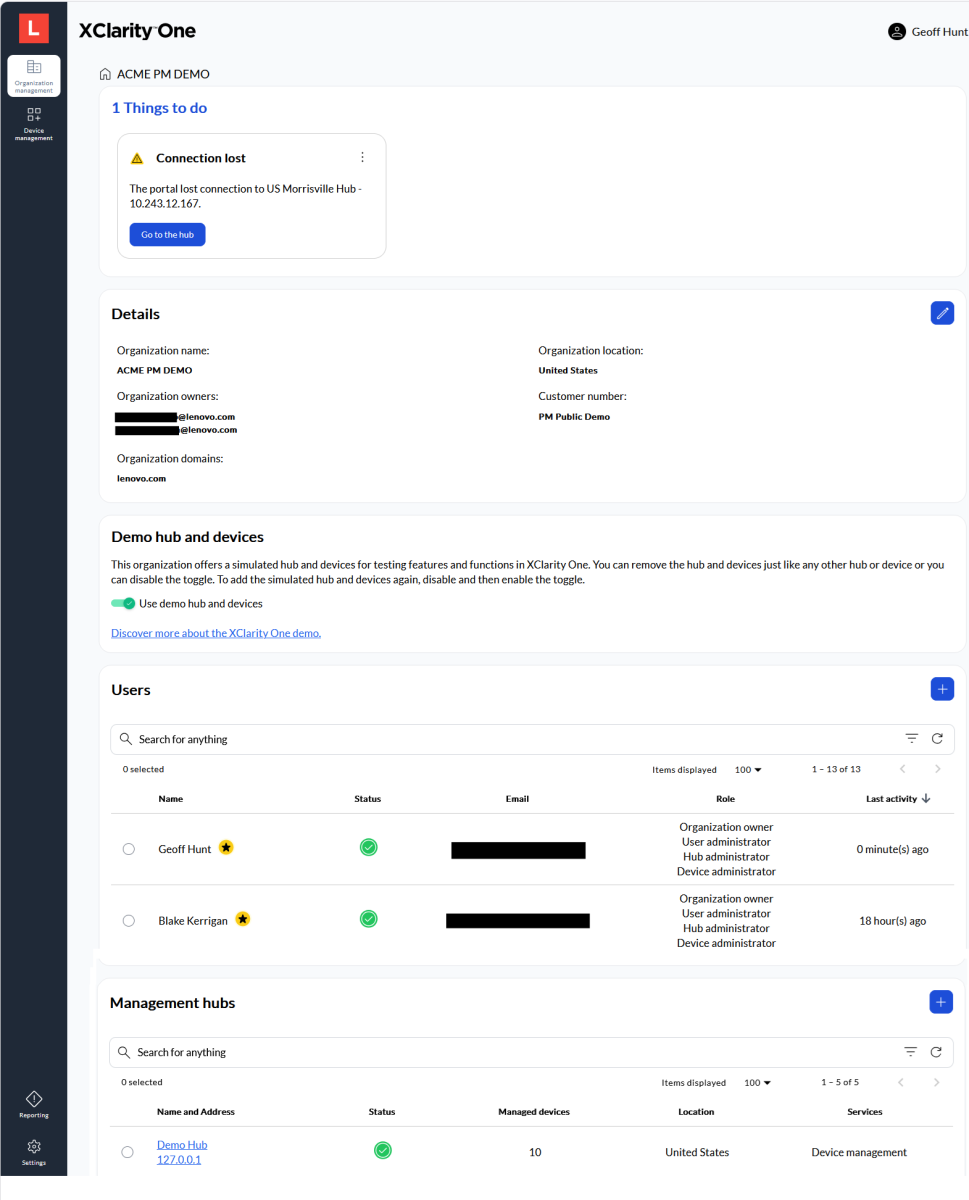Edit organization details with pencil icon
969x1200 pixels.
942,313
